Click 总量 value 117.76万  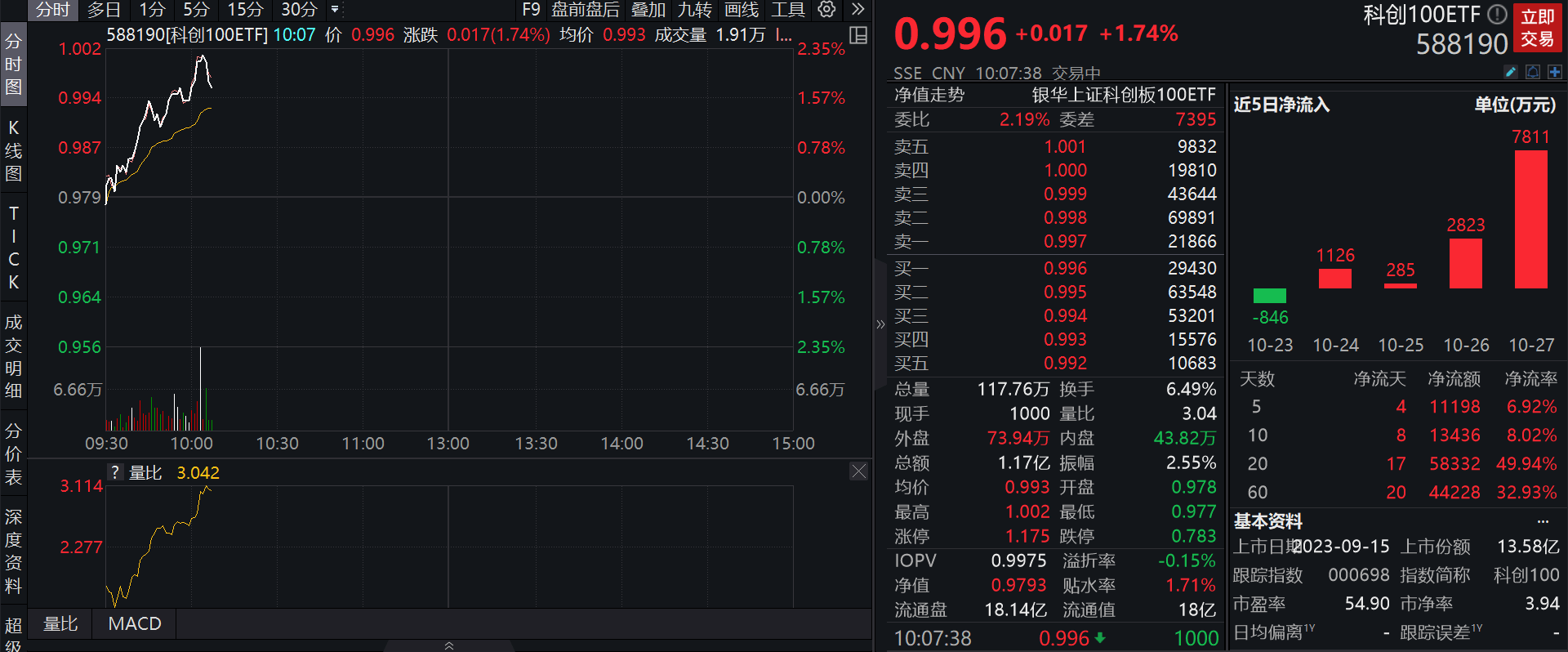1013,390
